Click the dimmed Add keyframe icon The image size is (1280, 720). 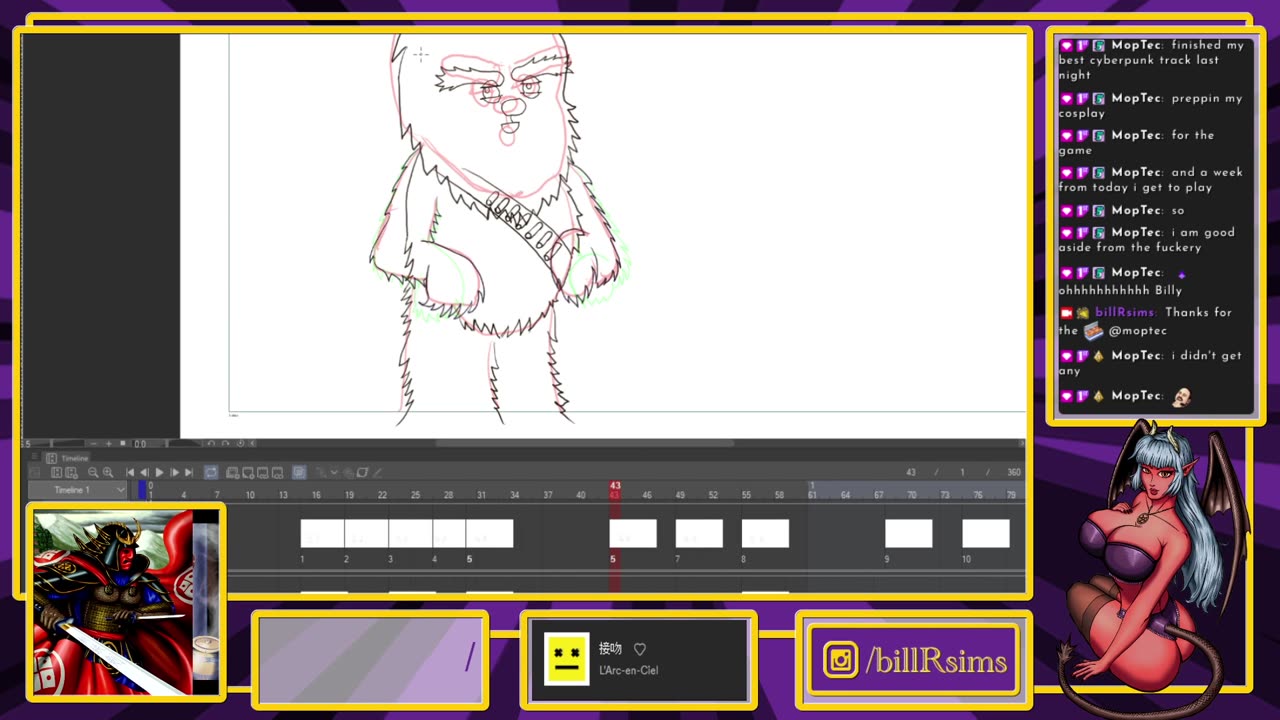(x=321, y=472)
